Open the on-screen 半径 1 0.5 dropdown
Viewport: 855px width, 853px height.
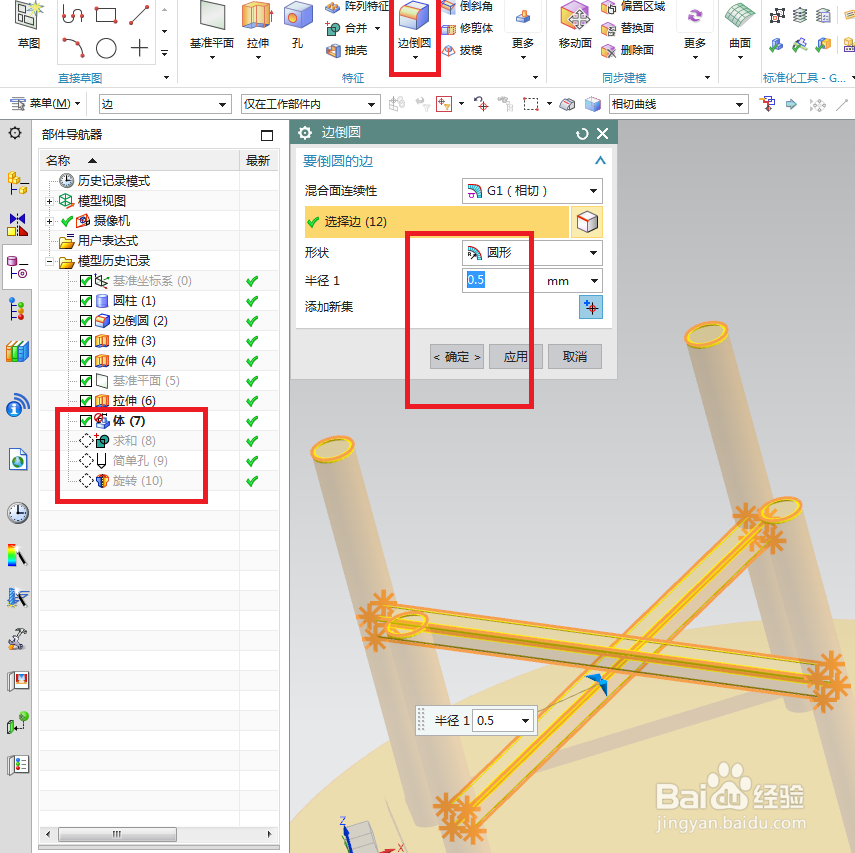pos(525,721)
